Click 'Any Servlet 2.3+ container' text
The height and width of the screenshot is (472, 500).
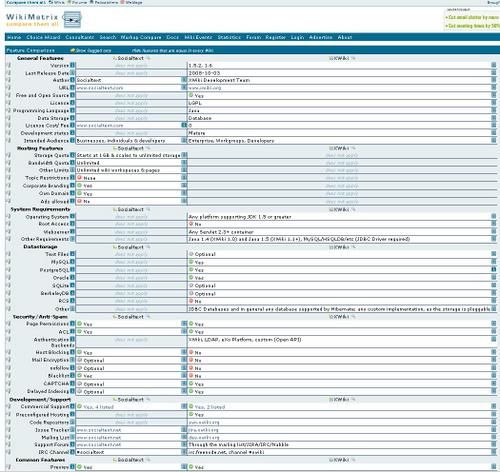click(221, 232)
